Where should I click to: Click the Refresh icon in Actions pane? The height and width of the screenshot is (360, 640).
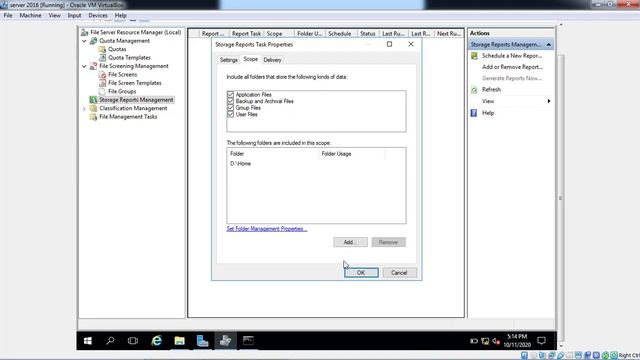pyautogui.click(x=474, y=90)
